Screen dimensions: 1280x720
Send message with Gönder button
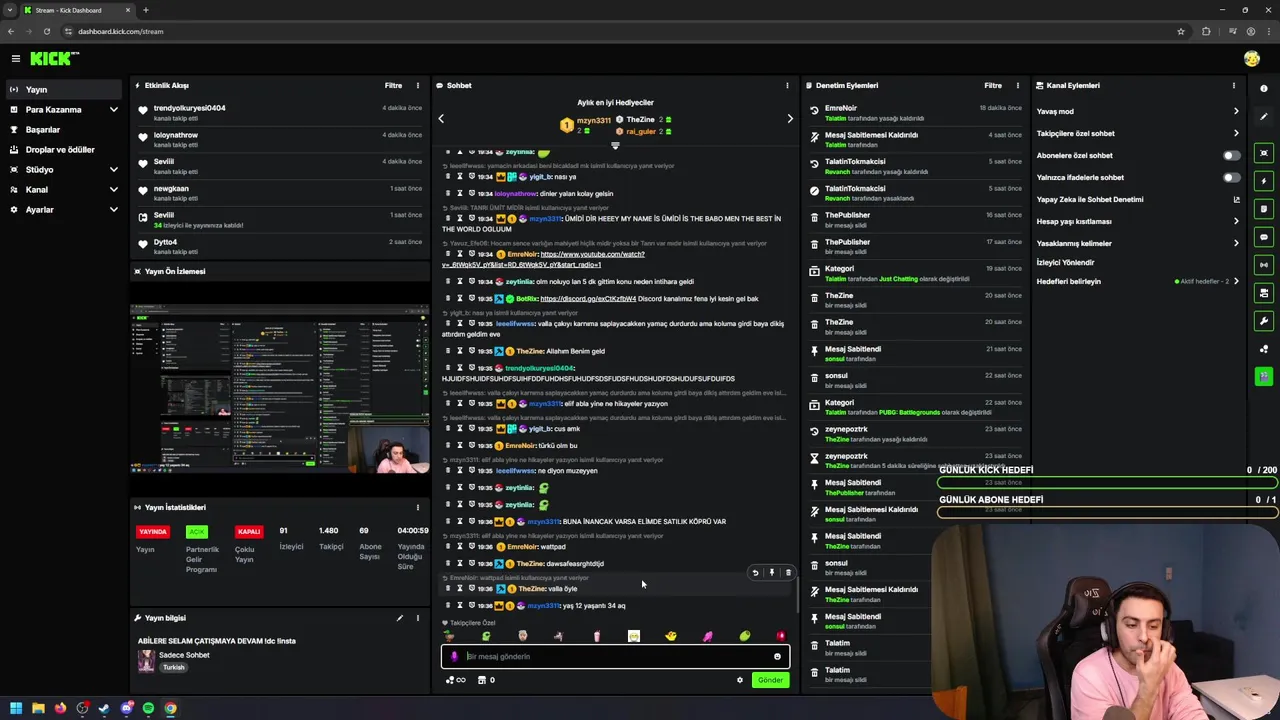point(770,680)
